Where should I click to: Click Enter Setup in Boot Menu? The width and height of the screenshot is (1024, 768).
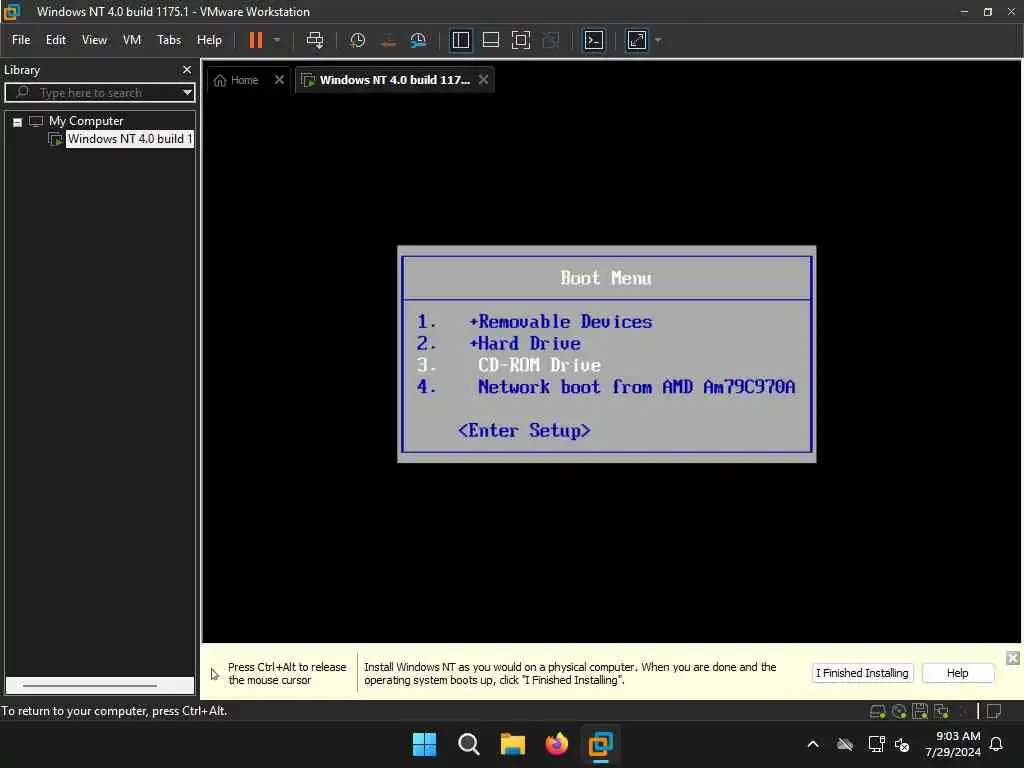tap(524, 430)
